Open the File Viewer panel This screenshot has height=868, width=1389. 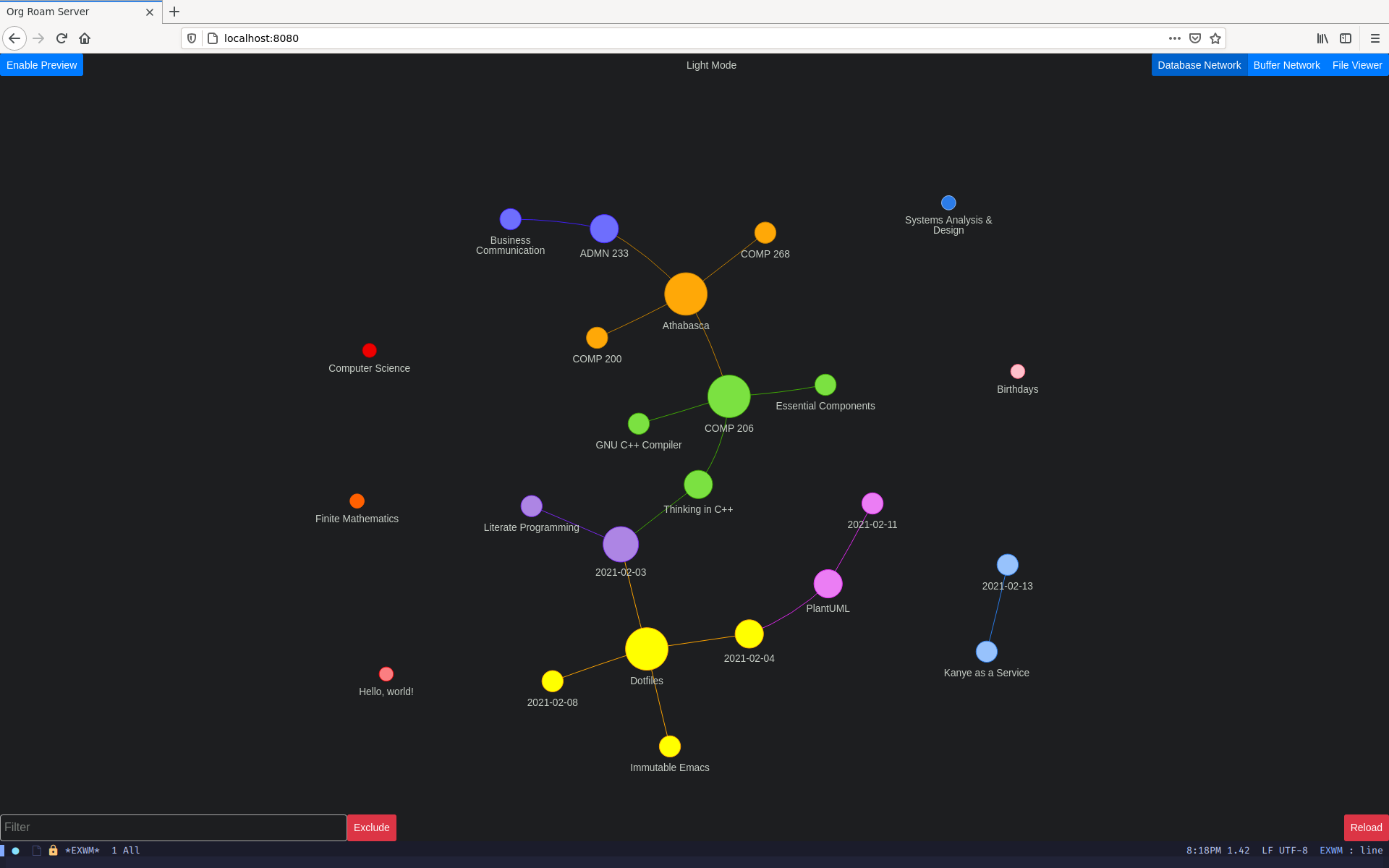pos(1357,64)
